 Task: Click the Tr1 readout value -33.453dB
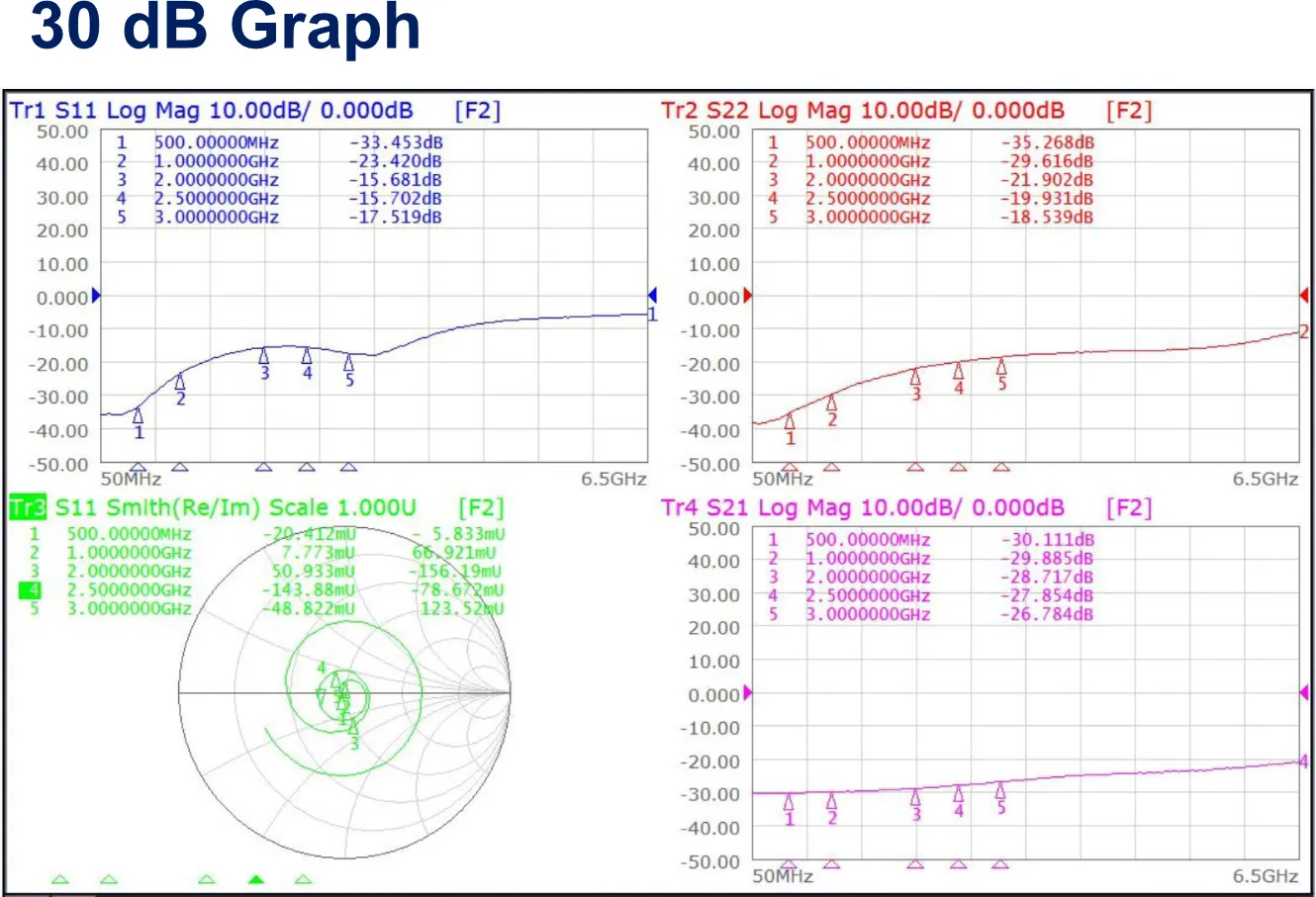pyautogui.click(x=395, y=142)
